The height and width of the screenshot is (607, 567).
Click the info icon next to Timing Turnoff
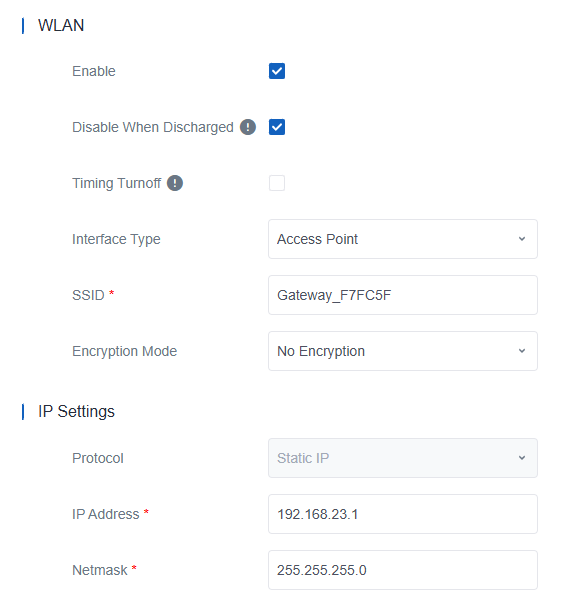click(x=175, y=183)
